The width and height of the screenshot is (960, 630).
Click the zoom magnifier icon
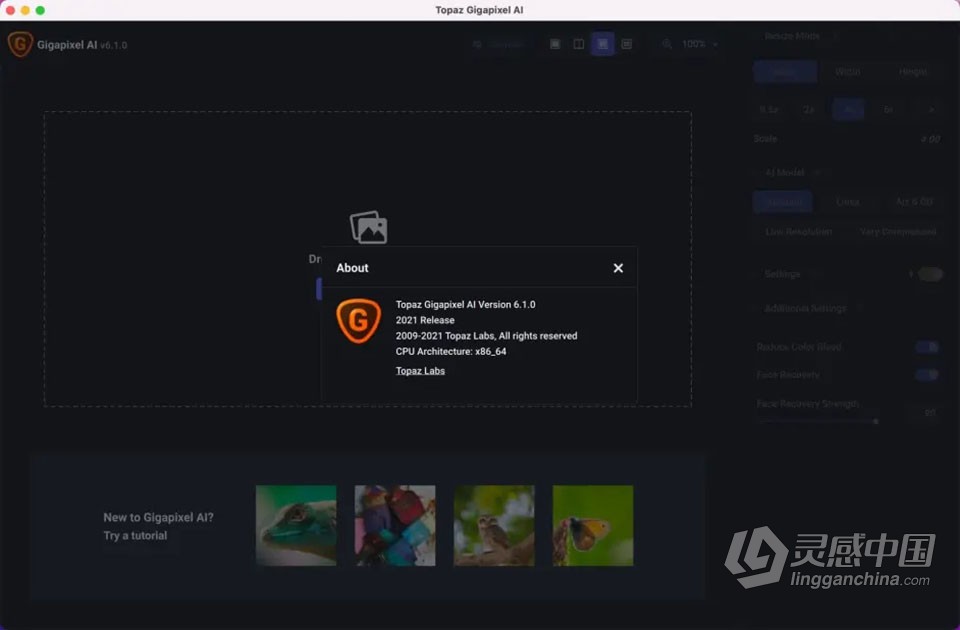667,44
